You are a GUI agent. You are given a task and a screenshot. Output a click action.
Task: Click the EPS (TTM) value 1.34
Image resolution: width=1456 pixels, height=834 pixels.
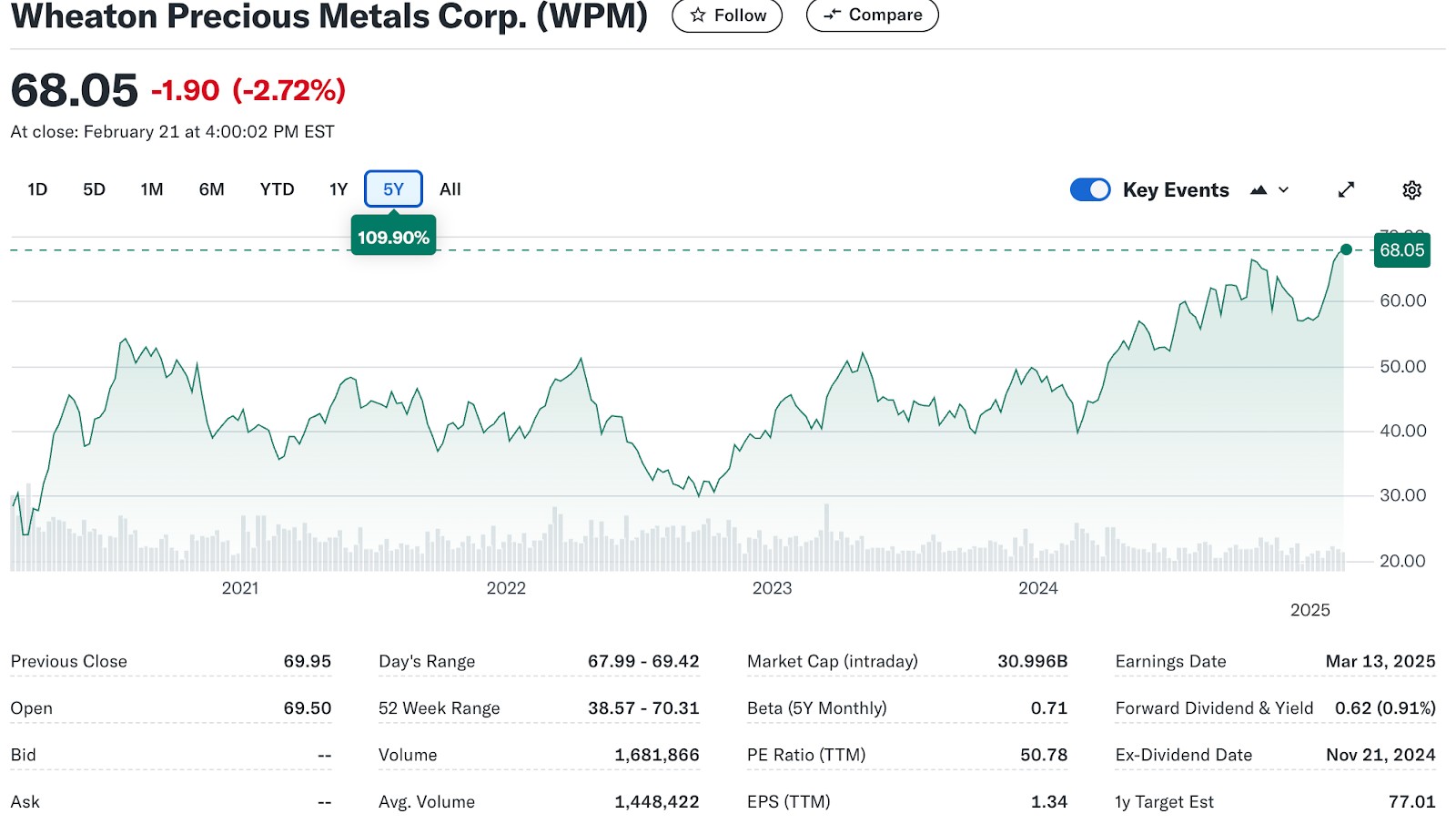pyautogui.click(x=1049, y=801)
